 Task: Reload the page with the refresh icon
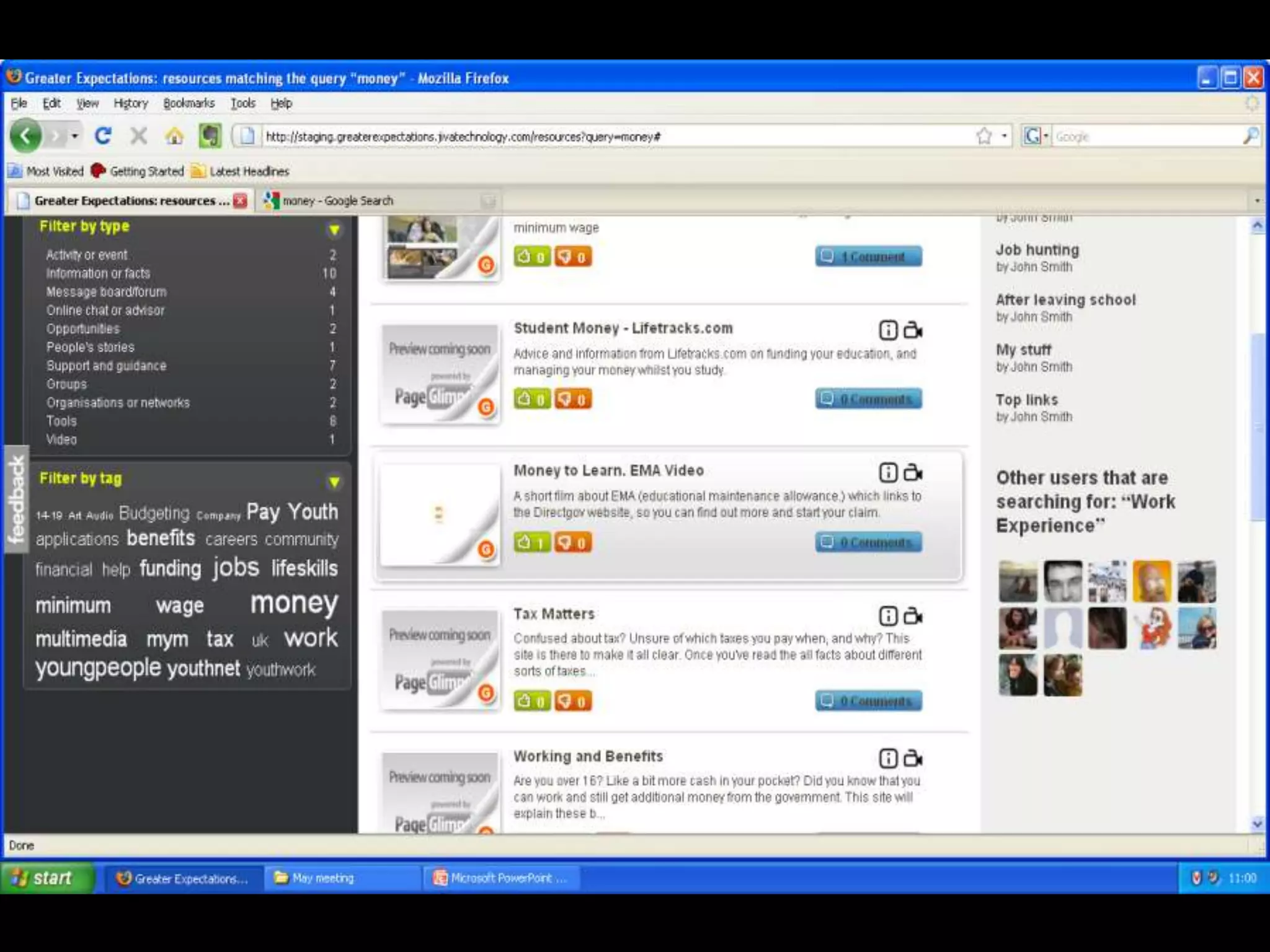click(103, 135)
